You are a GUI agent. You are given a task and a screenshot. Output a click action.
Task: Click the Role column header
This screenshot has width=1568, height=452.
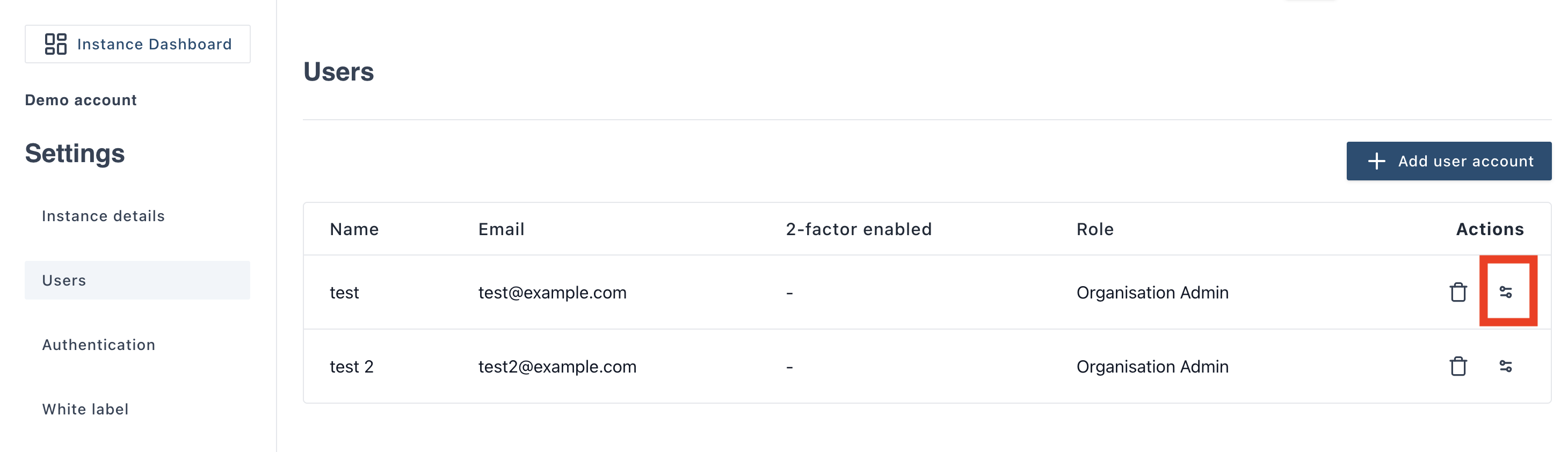click(x=1094, y=229)
